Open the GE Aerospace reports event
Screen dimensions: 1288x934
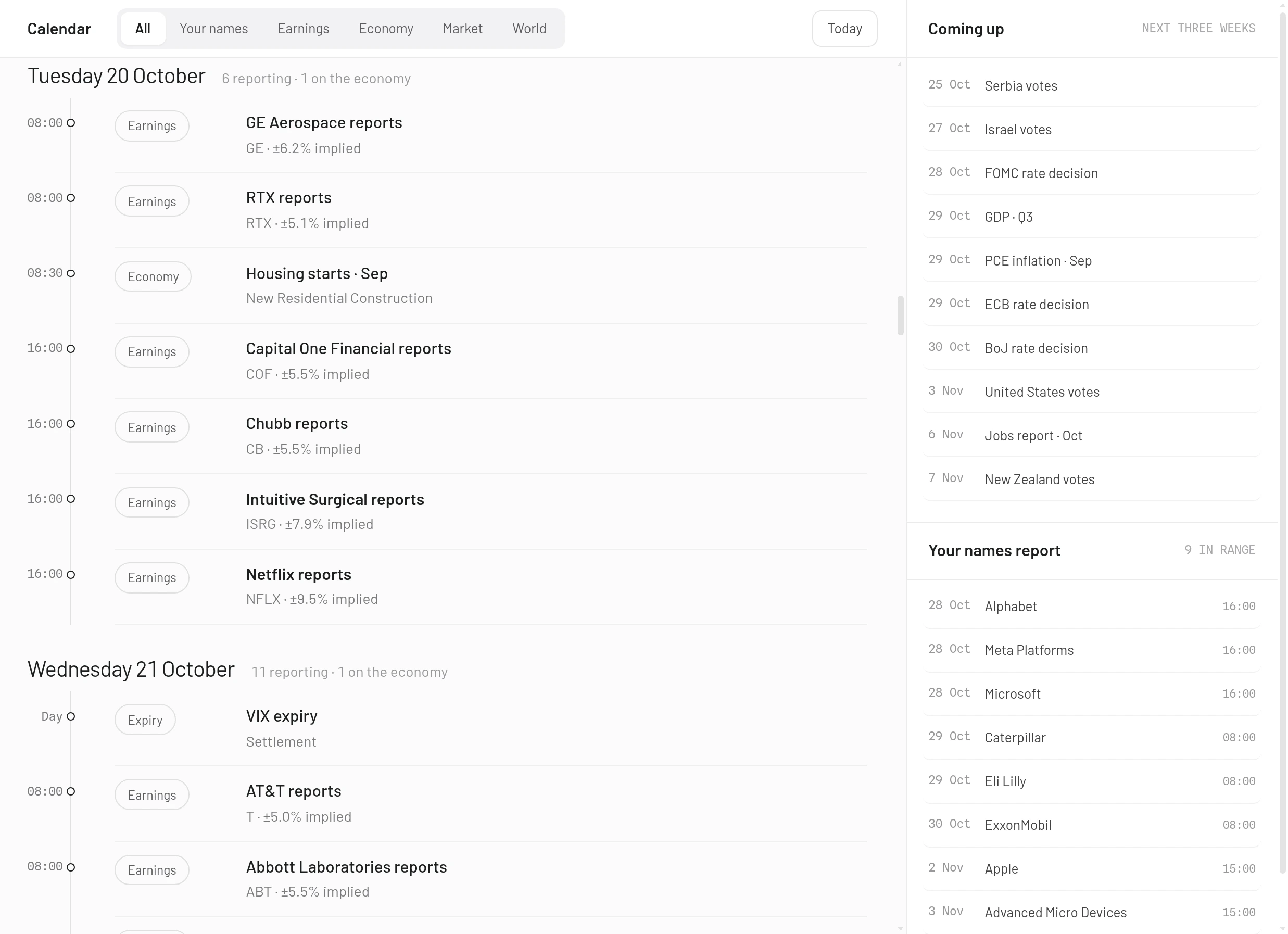[x=324, y=123]
